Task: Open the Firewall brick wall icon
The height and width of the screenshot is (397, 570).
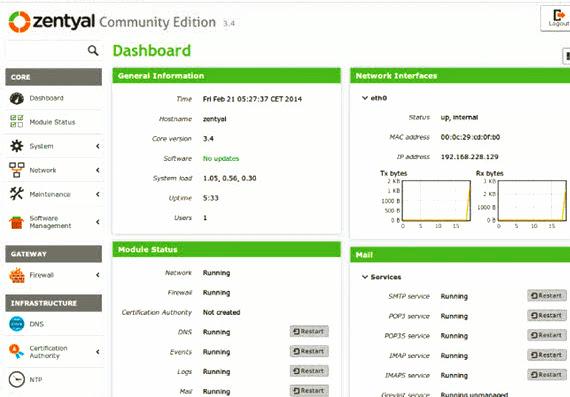Action: (17, 275)
